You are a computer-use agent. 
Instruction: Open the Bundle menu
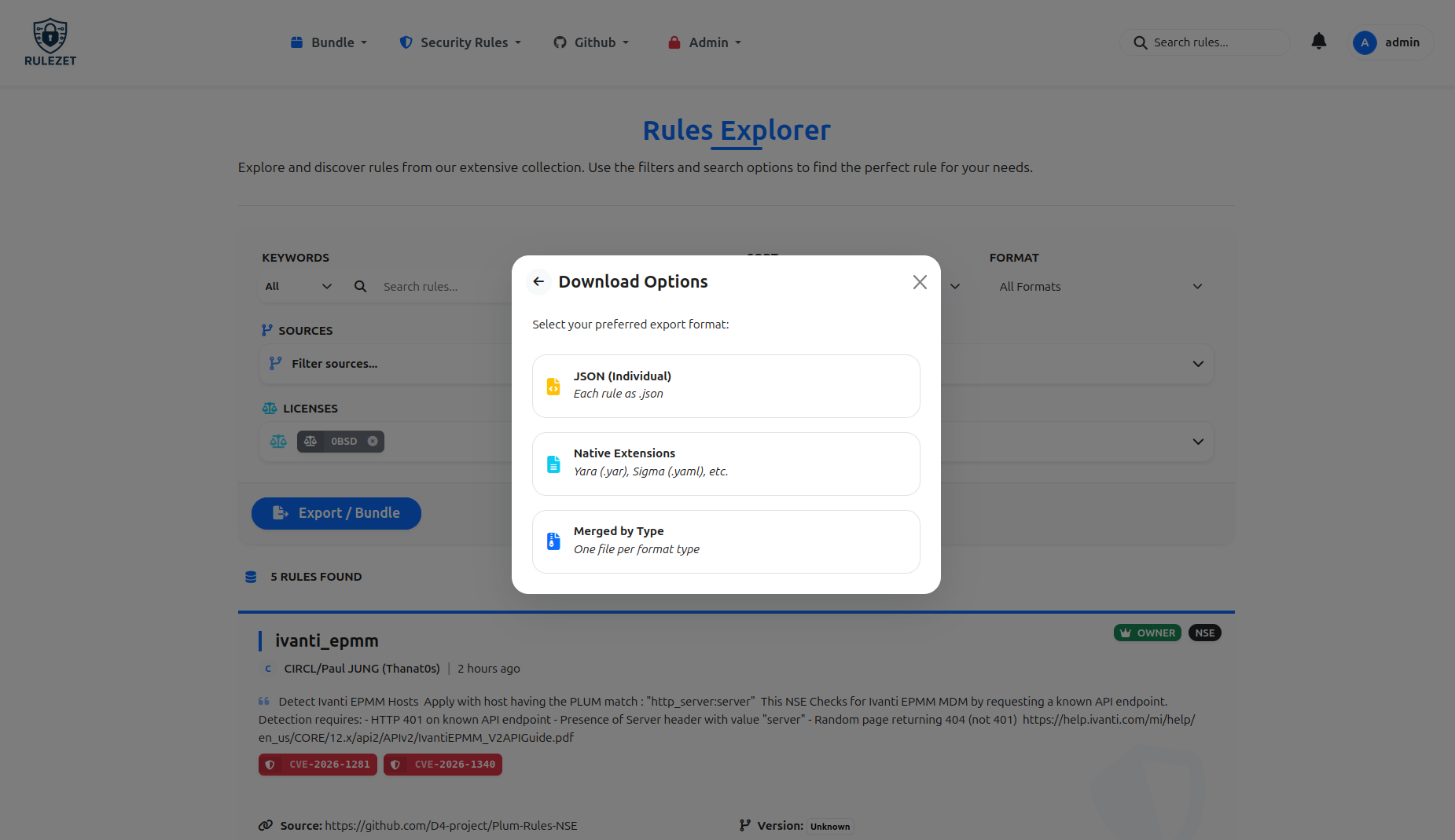[x=329, y=42]
